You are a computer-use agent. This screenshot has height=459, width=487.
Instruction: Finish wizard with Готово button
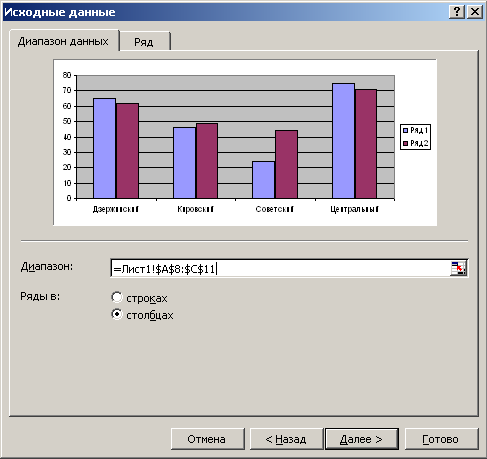pyautogui.click(x=441, y=439)
